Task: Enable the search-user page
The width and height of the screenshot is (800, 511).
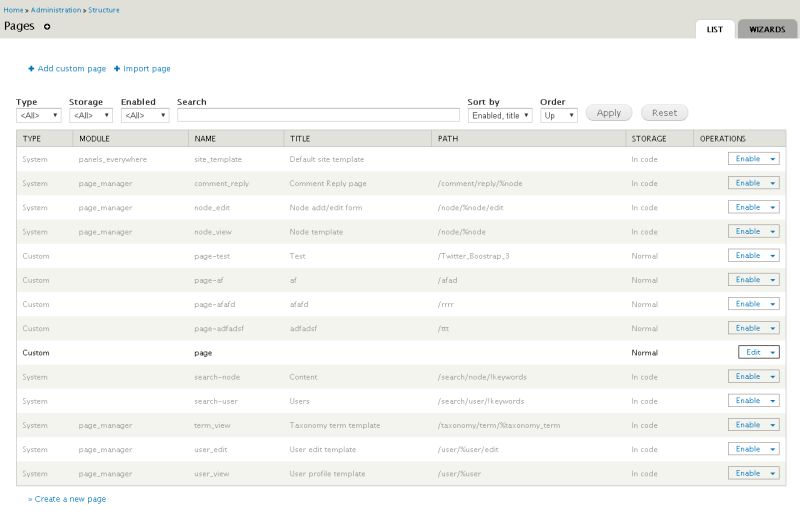Action: point(747,400)
